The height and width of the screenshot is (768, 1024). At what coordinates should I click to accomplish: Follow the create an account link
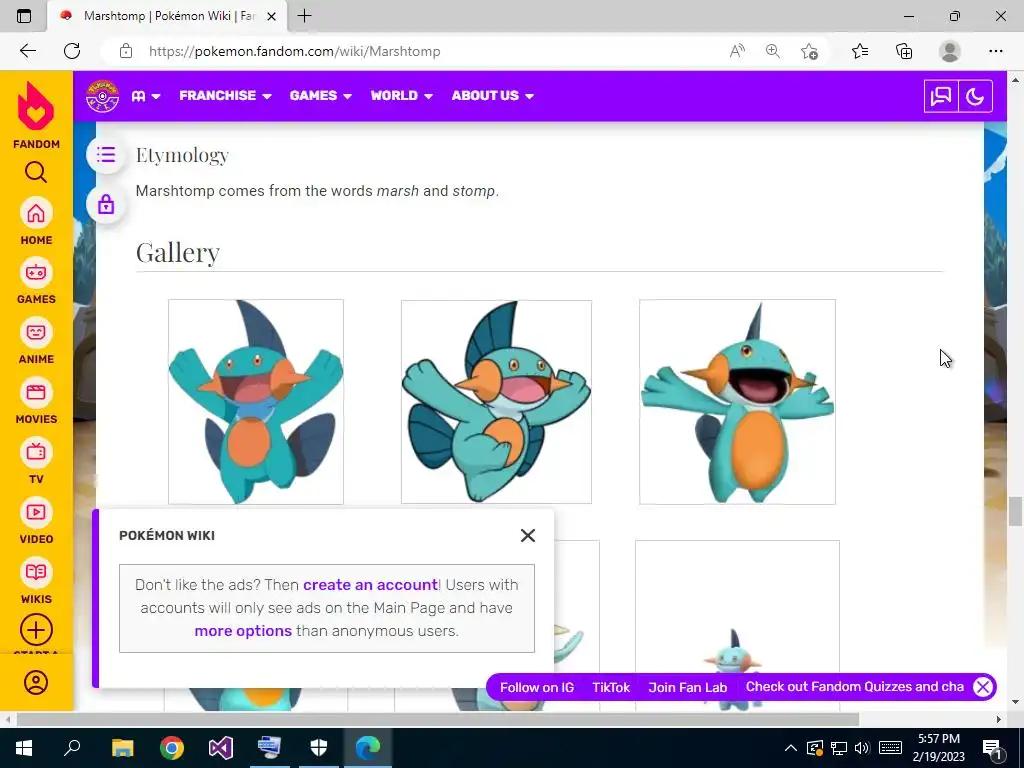pyautogui.click(x=370, y=584)
